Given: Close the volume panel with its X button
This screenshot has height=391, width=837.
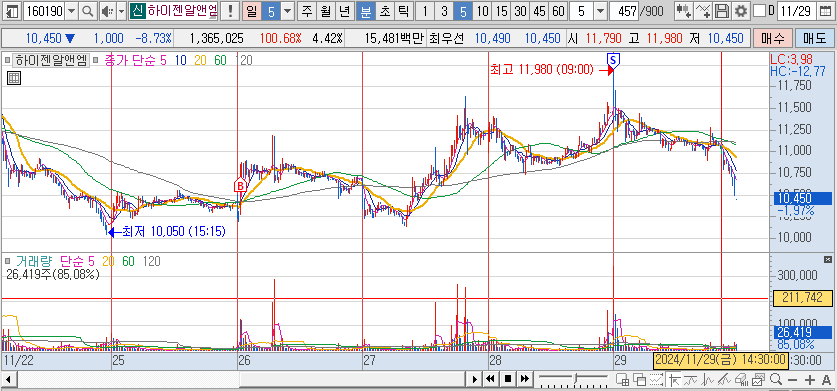Looking at the screenshot, I should pyautogui.click(x=828, y=260).
